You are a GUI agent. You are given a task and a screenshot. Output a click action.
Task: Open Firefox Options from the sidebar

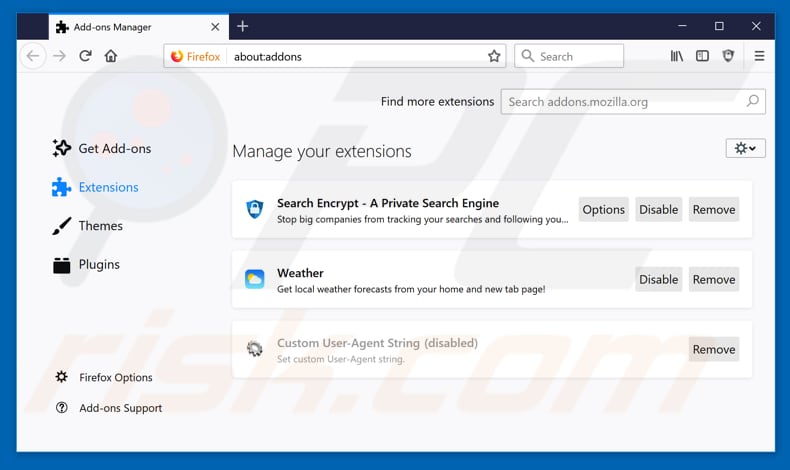click(104, 377)
